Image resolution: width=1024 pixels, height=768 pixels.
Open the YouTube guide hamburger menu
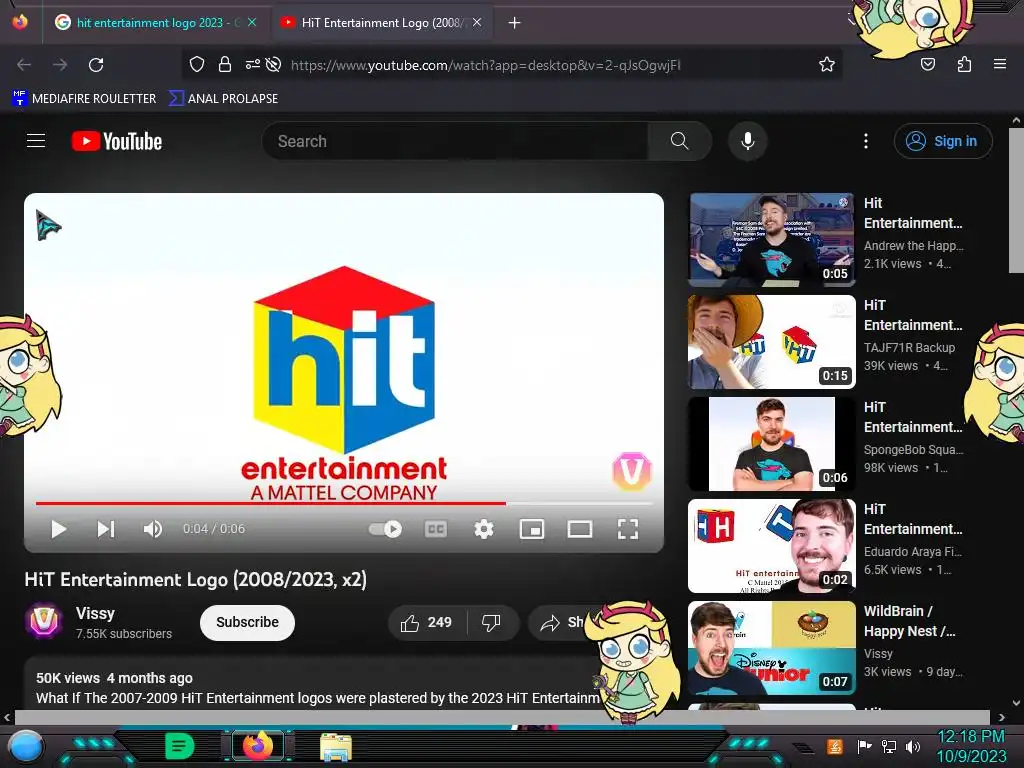[x=36, y=141]
